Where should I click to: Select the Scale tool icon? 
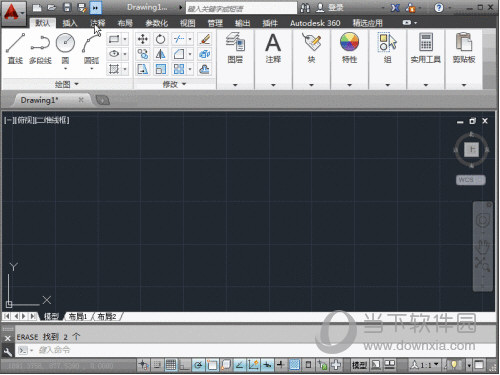[160, 69]
